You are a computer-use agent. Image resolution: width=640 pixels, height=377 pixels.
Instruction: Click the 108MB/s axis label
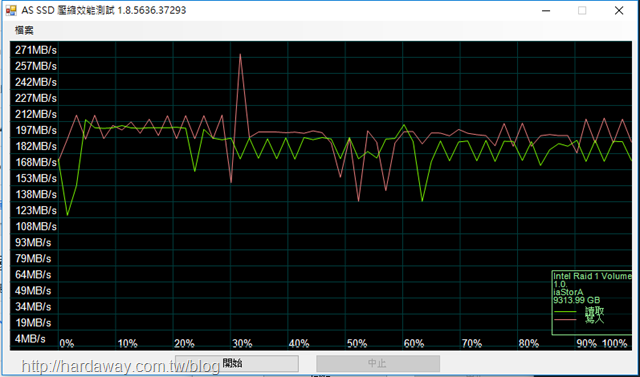coord(36,226)
